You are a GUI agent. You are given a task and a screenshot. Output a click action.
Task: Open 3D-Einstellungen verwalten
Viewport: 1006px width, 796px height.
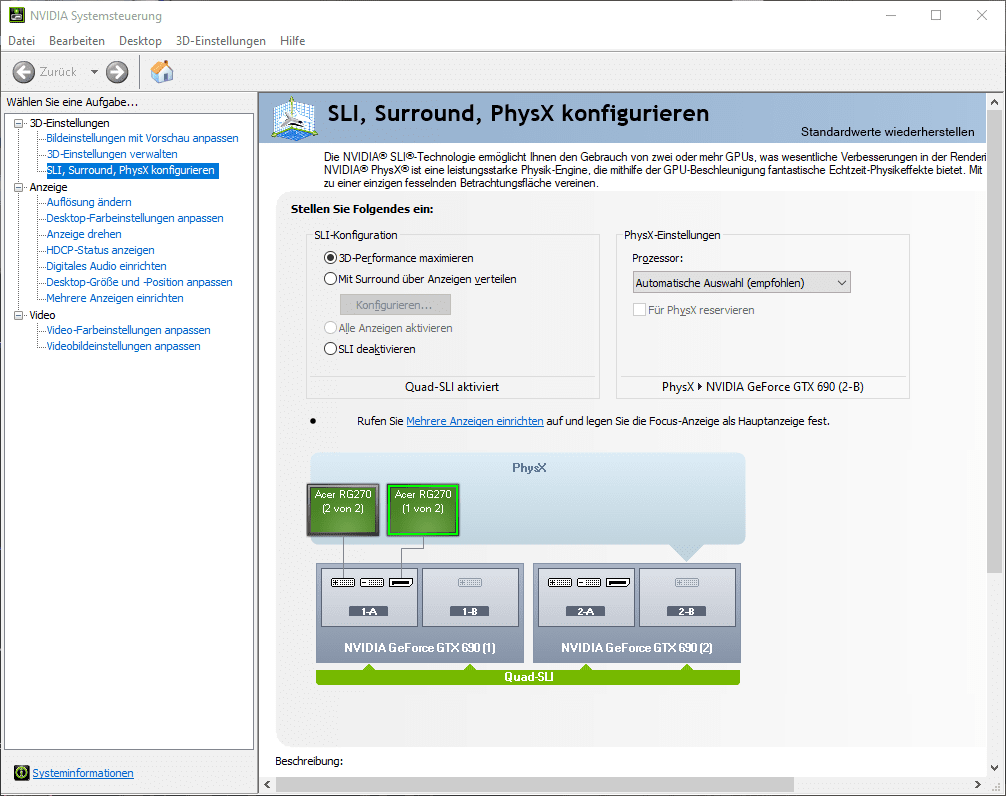[112, 155]
